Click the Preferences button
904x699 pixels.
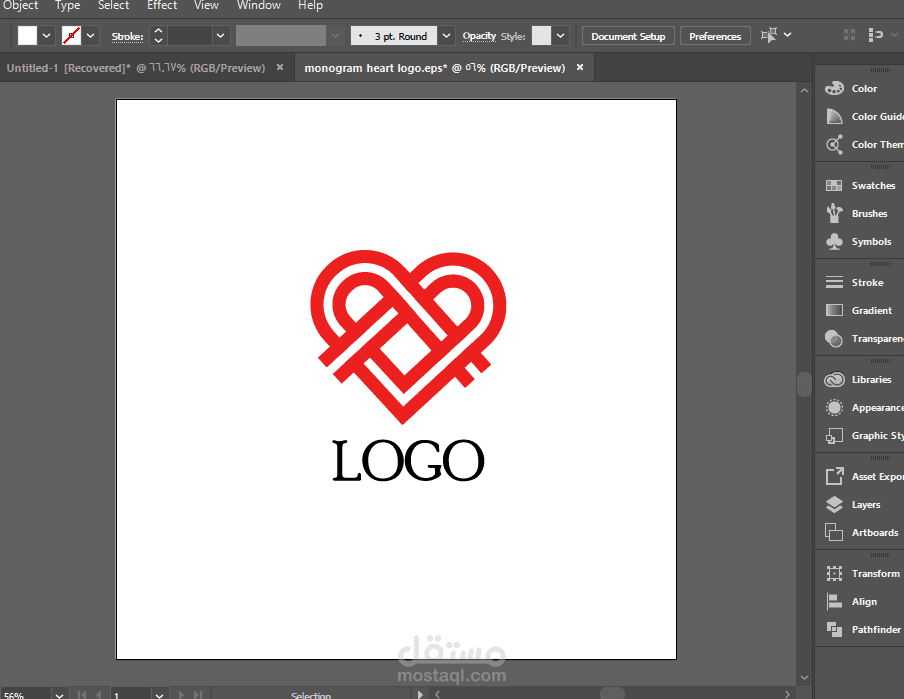[715, 35]
